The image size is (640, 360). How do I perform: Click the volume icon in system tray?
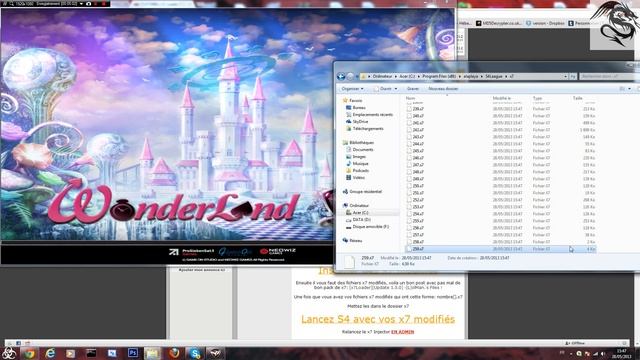(x=603, y=354)
